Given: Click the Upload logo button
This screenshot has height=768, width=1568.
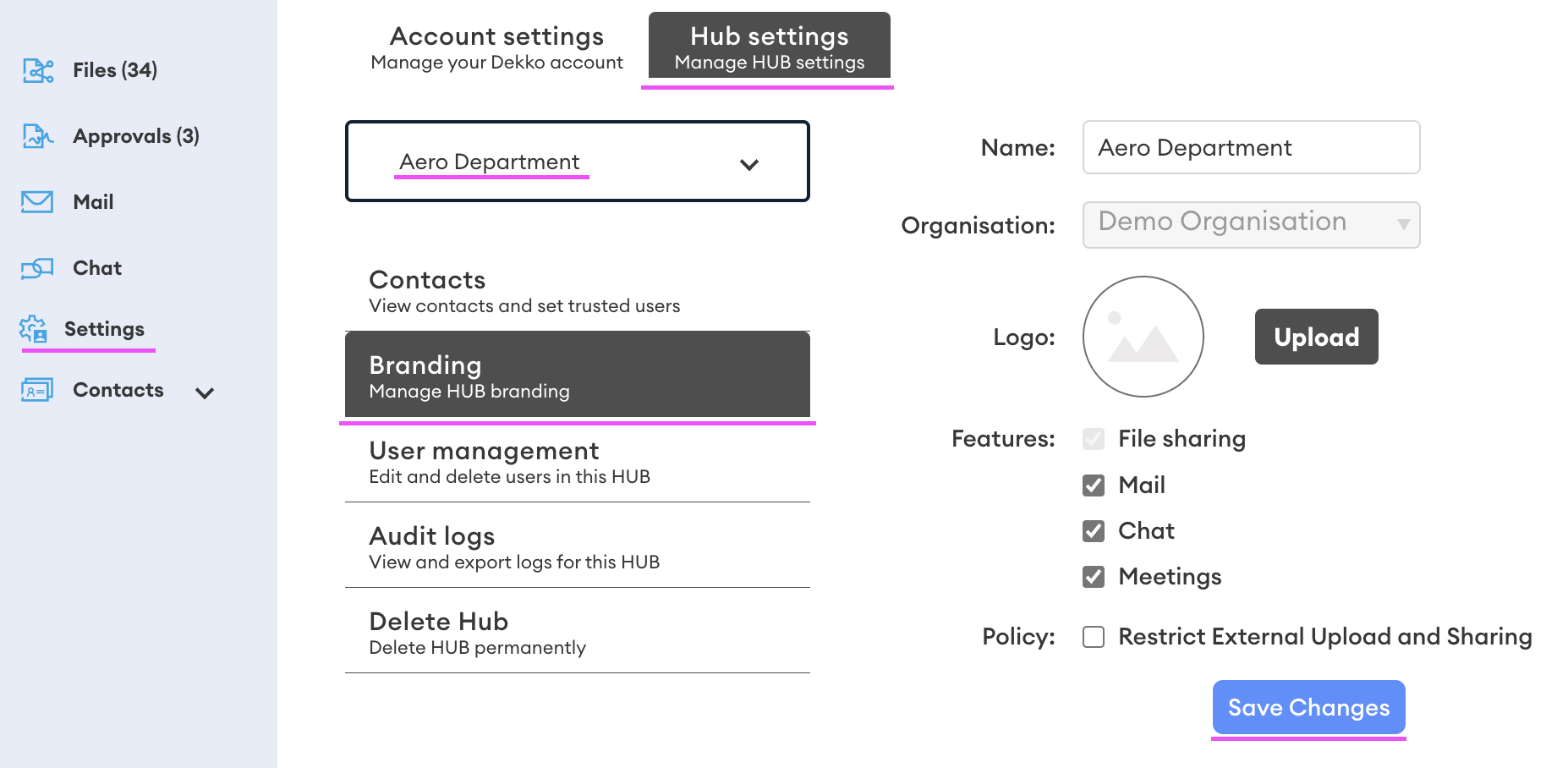Looking at the screenshot, I should 1317,337.
